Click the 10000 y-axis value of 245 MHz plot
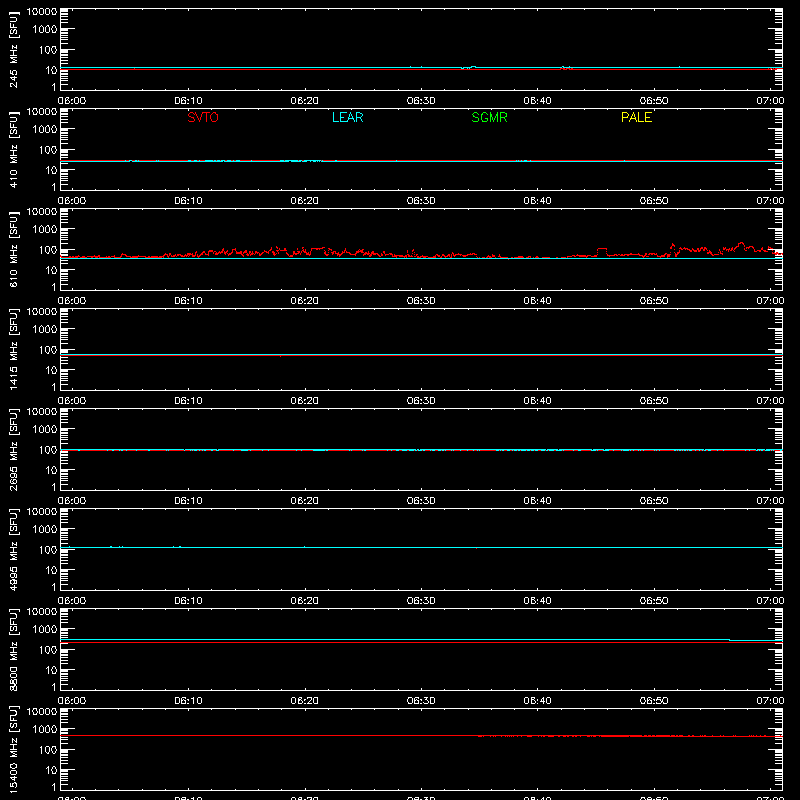The width and height of the screenshot is (800, 800). click(42, 12)
